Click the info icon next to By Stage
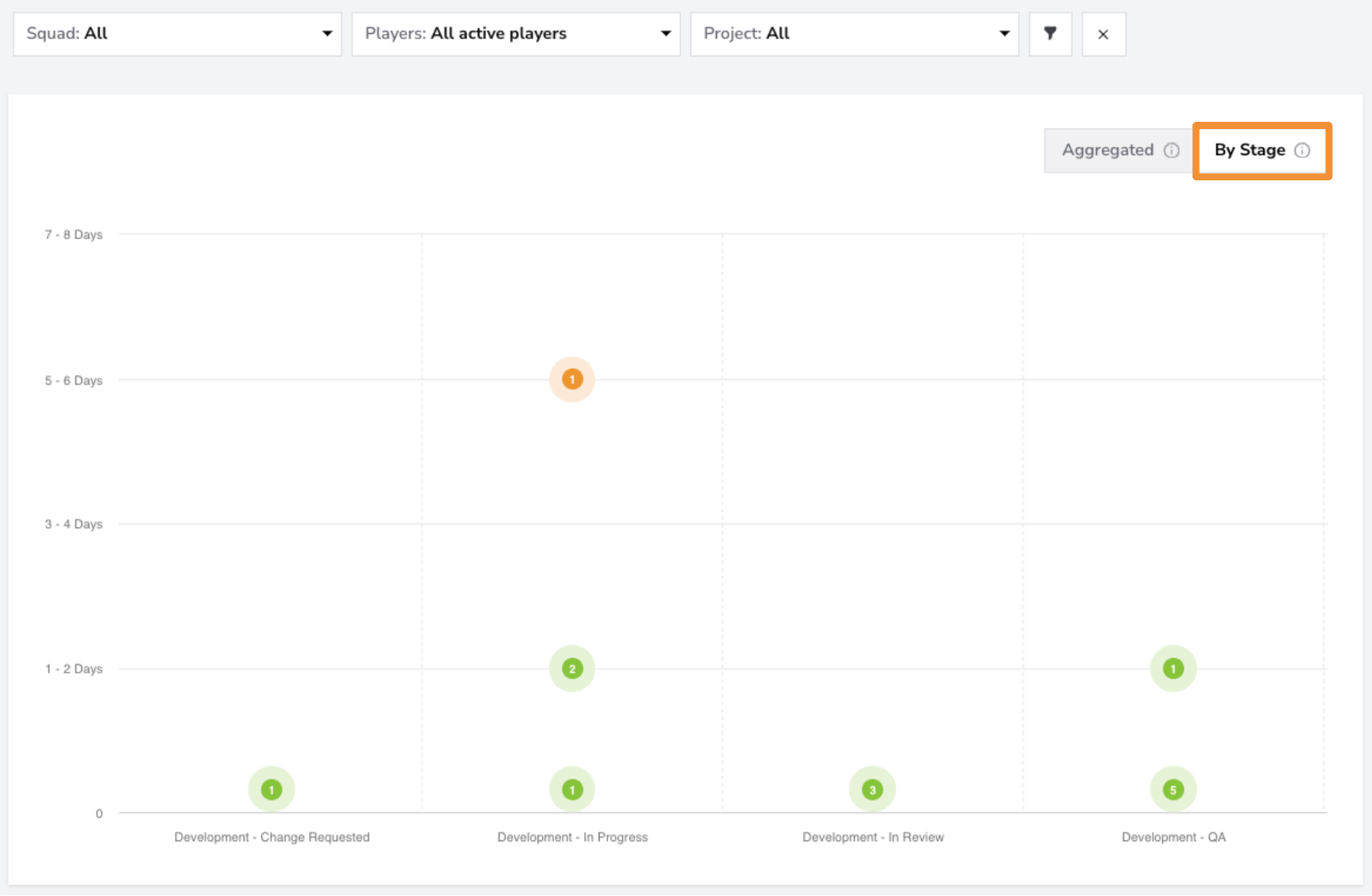Viewport: 1372px width, 896px height. pyautogui.click(x=1302, y=150)
